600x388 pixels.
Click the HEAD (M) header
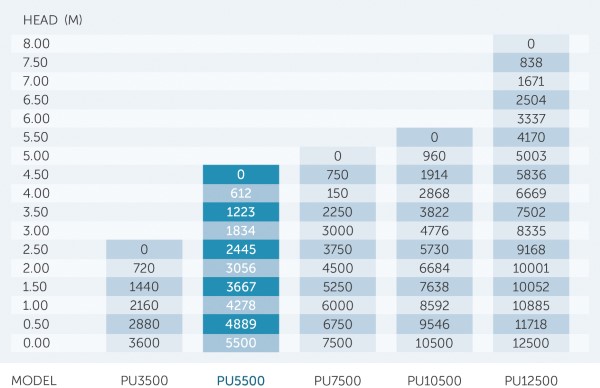click(x=53, y=20)
